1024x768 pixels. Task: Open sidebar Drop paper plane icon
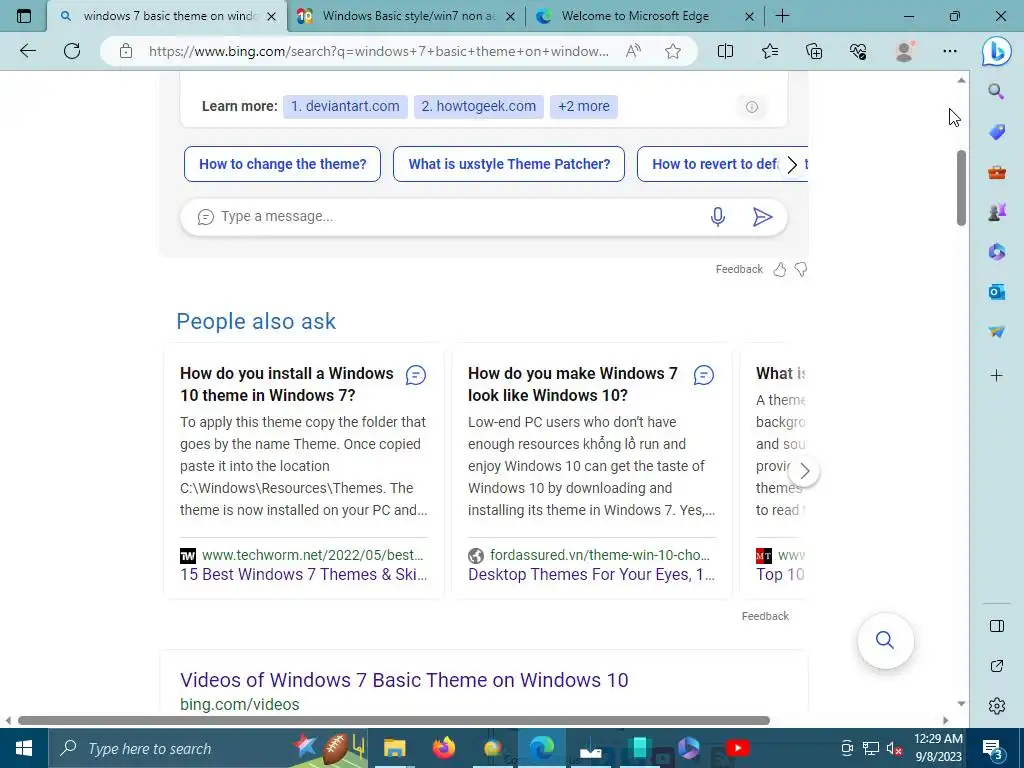point(997,332)
